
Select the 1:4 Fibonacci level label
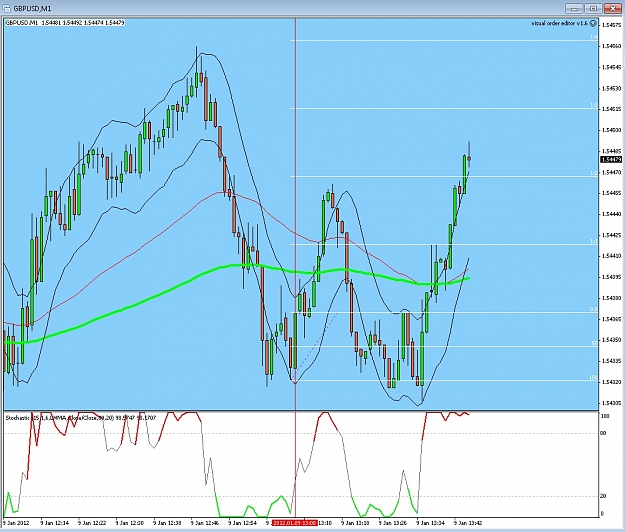(x=594, y=37)
